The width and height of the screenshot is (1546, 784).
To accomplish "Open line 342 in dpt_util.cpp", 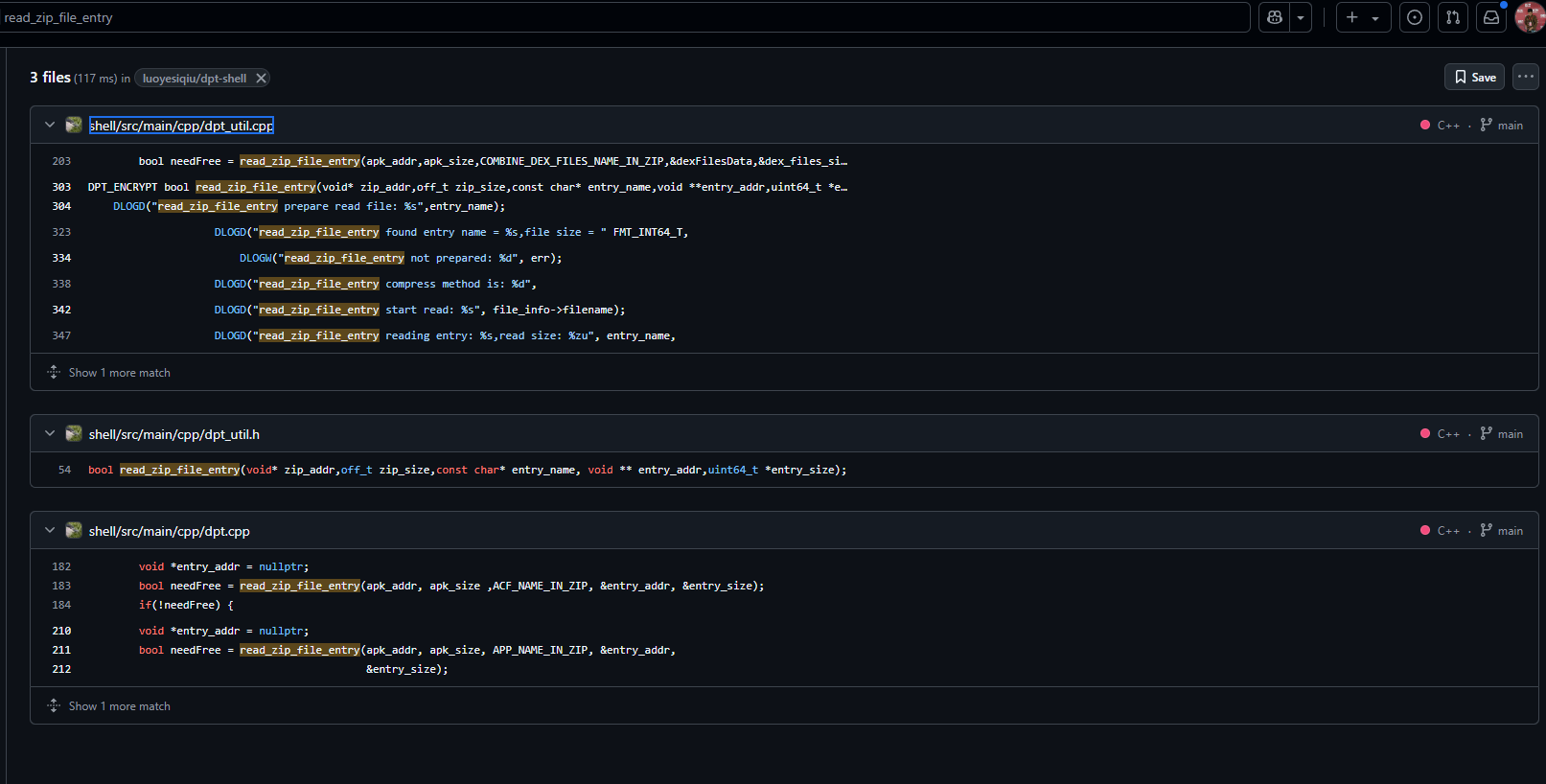I will tap(61, 310).
